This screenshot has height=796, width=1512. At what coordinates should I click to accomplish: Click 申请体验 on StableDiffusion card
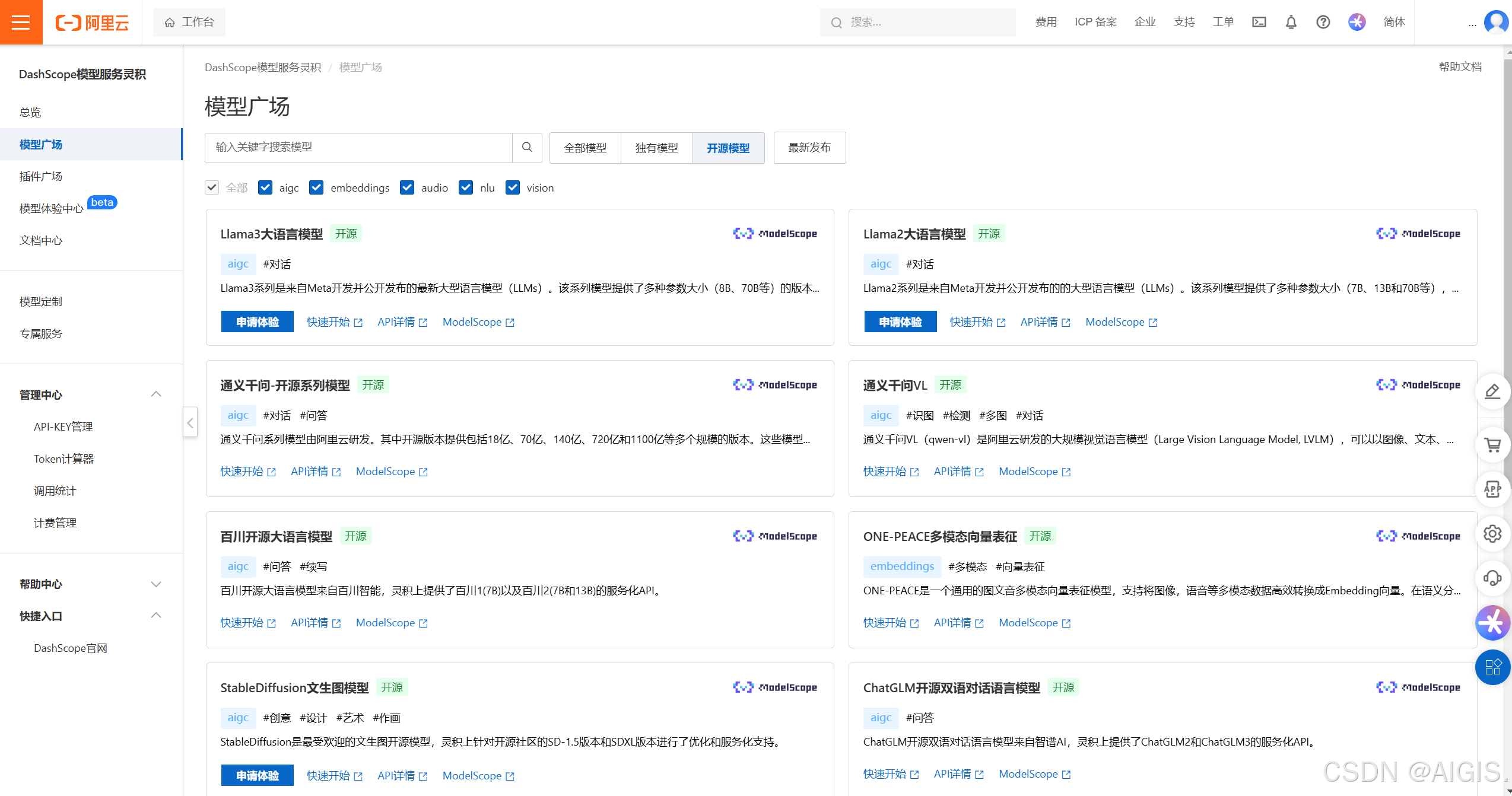click(x=257, y=775)
